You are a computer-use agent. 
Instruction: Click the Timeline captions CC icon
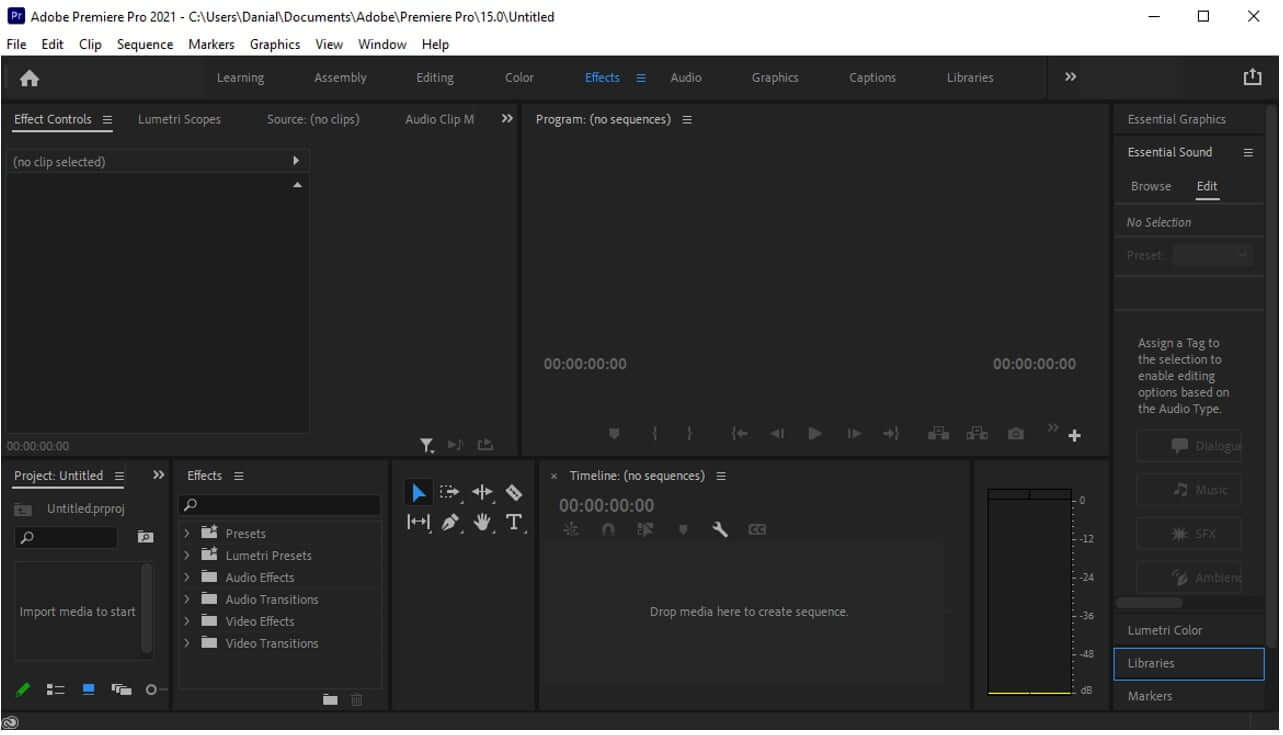(757, 530)
